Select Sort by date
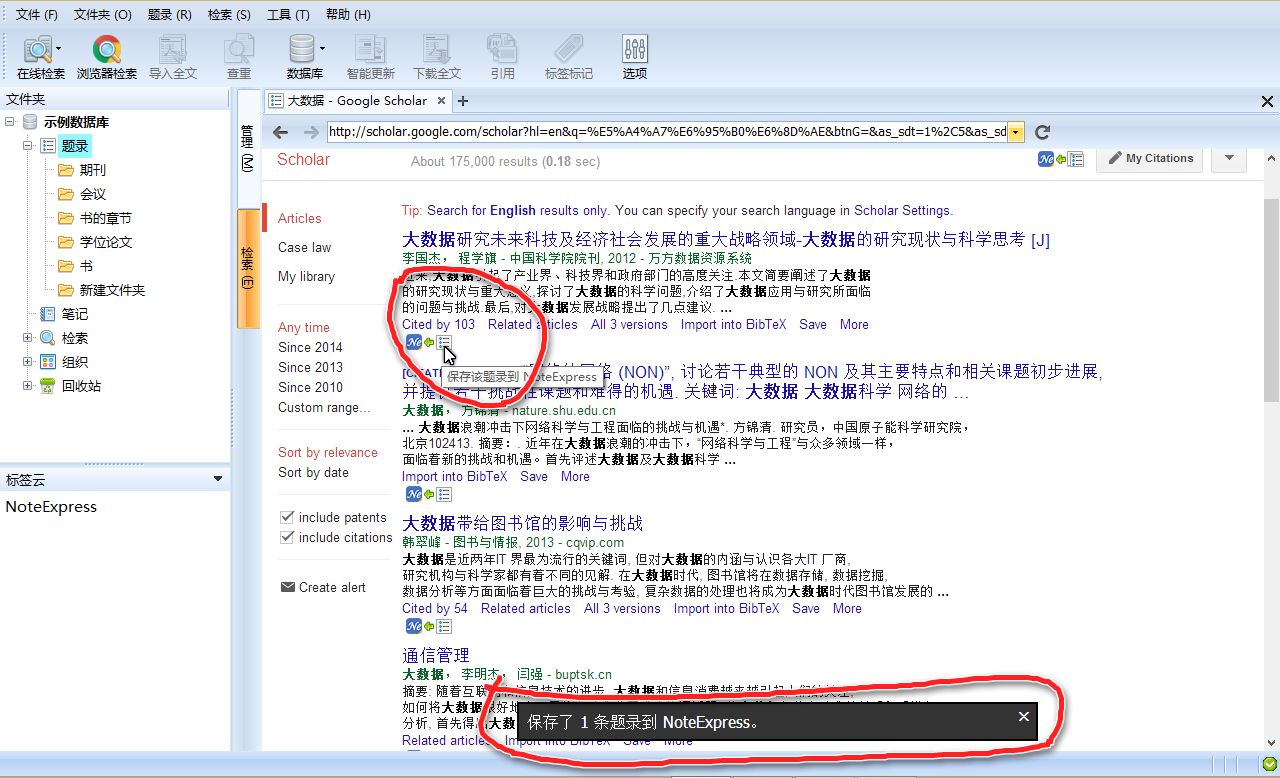This screenshot has width=1280, height=778. 313,472
